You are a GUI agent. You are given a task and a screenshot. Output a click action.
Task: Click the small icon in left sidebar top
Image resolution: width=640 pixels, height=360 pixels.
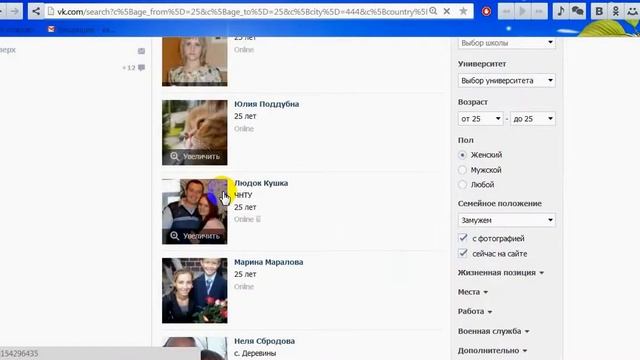(x=141, y=51)
